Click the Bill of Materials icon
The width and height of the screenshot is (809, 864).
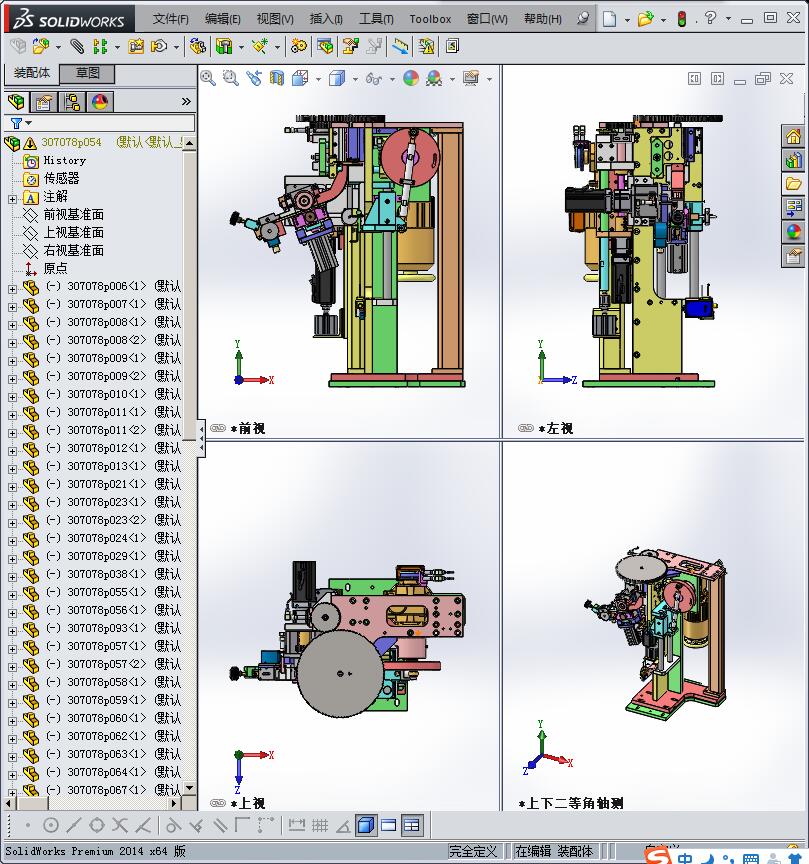325,46
